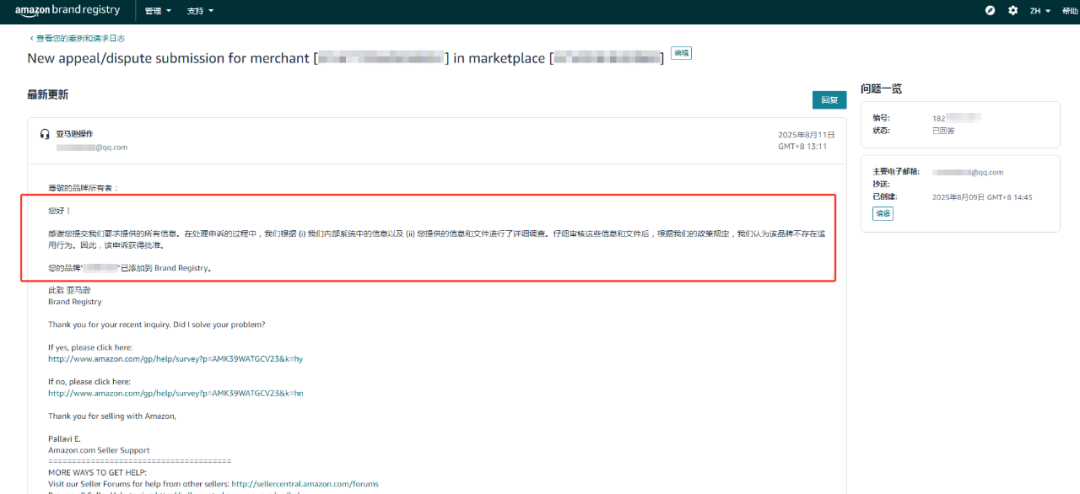The width and height of the screenshot is (1080, 494).
Task: Expand the ZH language selector
Action: (1039, 11)
